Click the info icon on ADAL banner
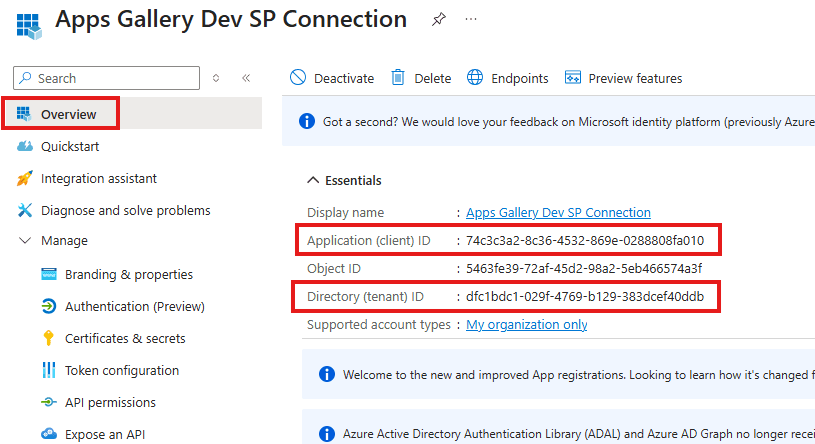The image size is (815, 444). pos(326,434)
